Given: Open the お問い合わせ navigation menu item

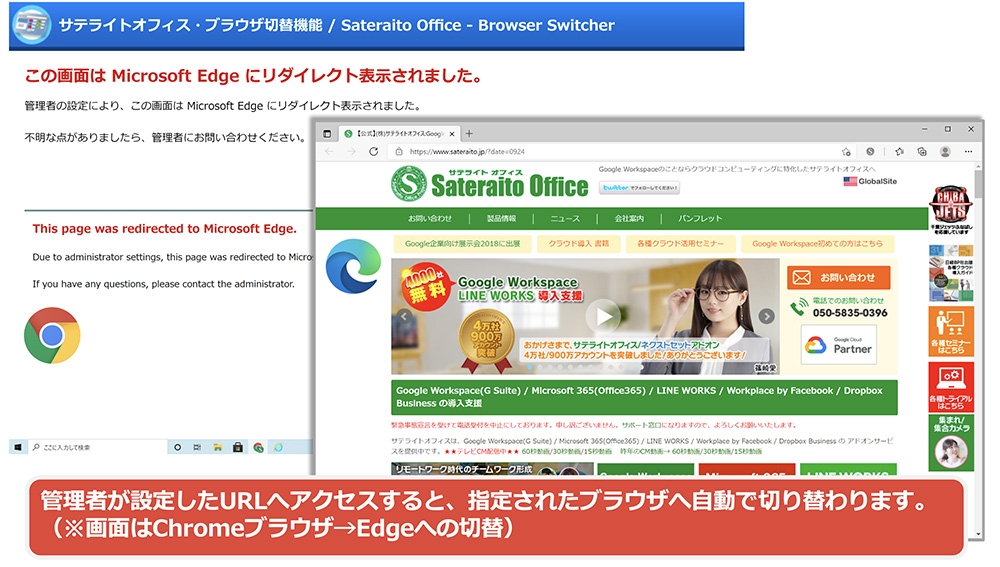Looking at the screenshot, I should pyautogui.click(x=430, y=219).
